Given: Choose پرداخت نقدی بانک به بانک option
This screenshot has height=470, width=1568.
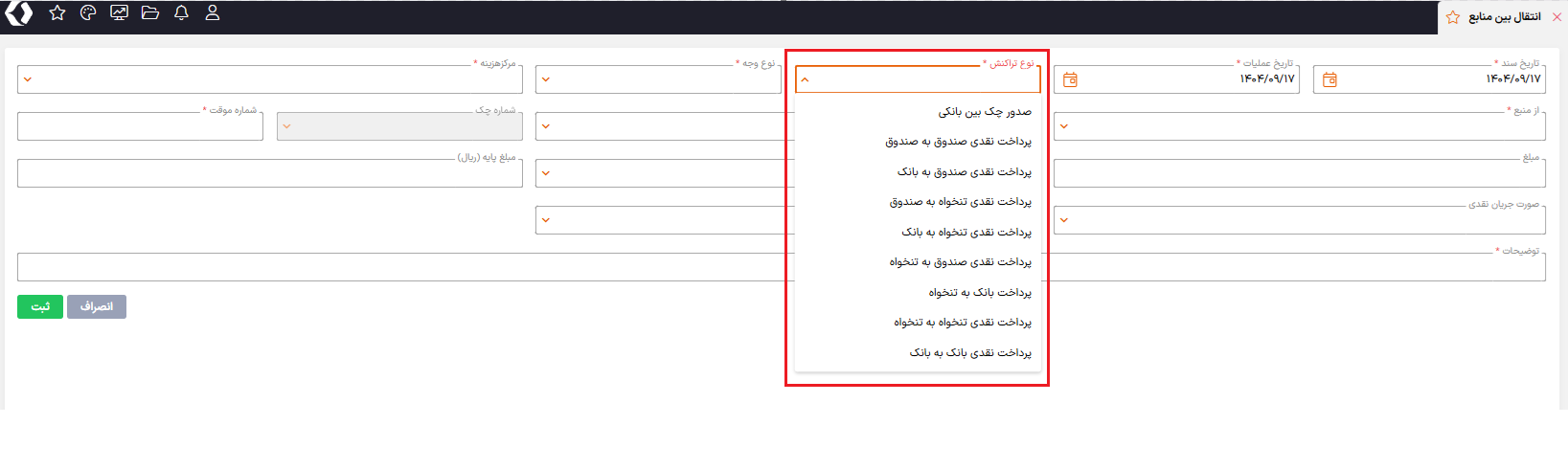Looking at the screenshot, I should tap(969, 353).
